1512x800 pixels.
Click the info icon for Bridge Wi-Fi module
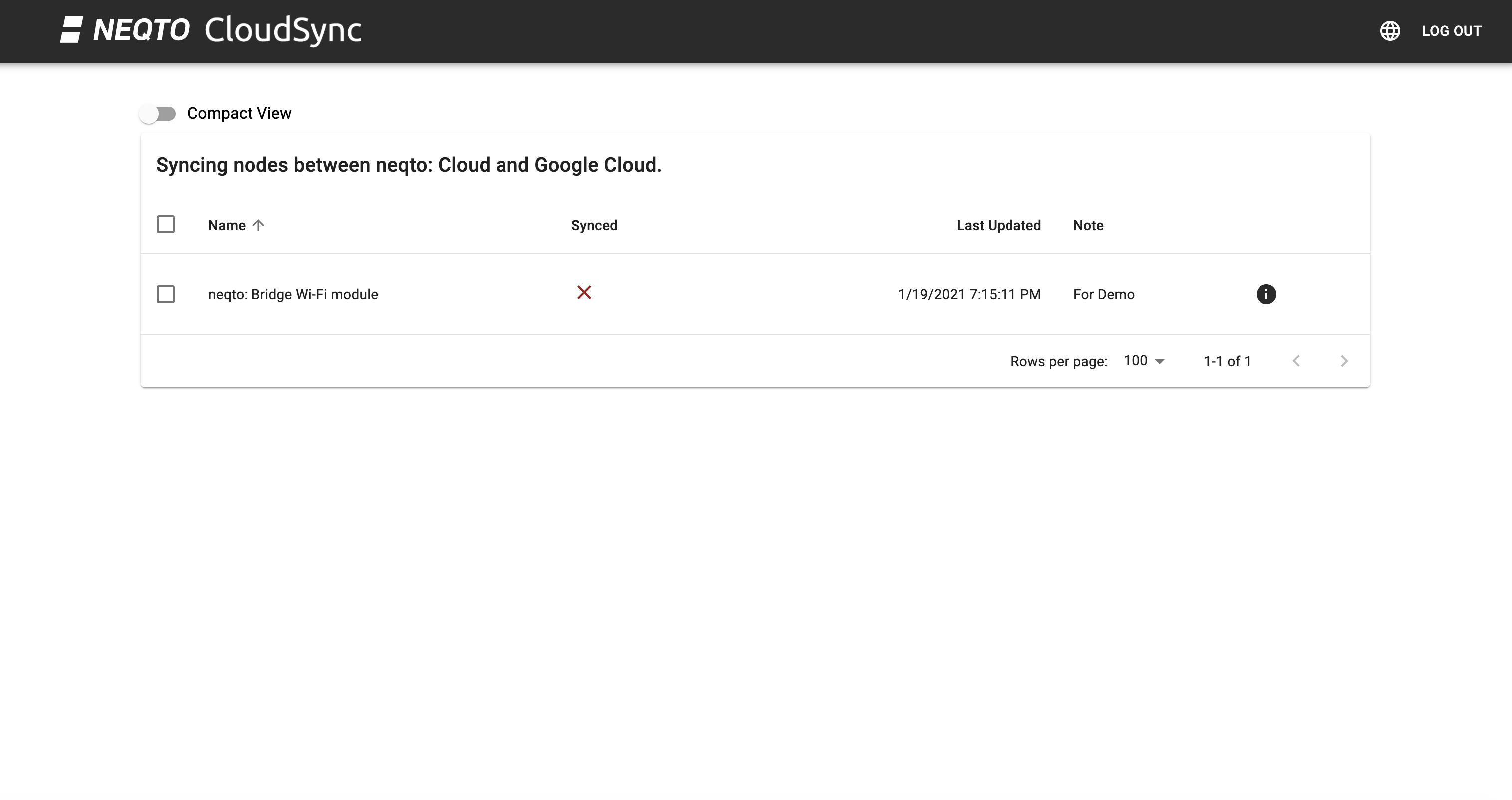pyautogui.click(x=1266, y=294)
